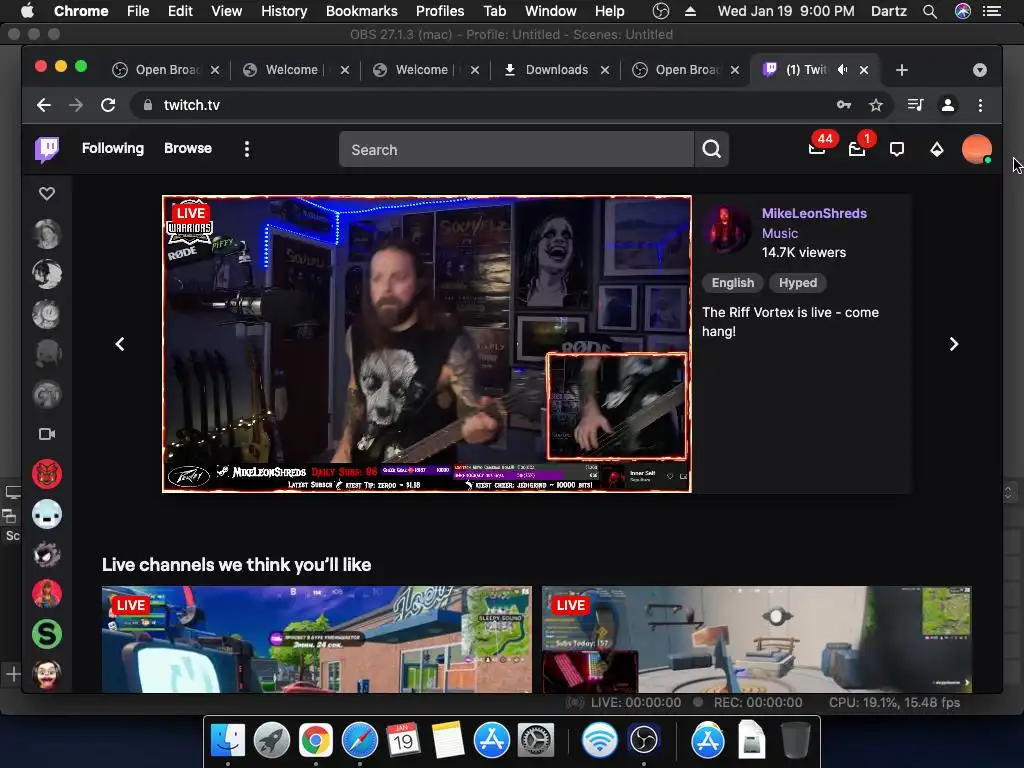
Task: Reload the twitch.tv page
Action: point(108,105)
